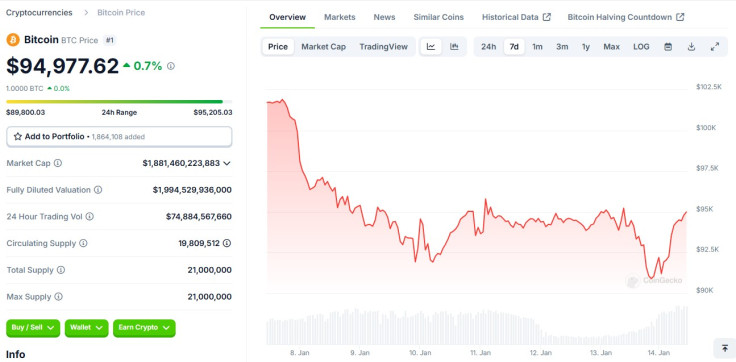Set chart range to Max
The width and height of the screenshot is (736, 362).
[x=612, y=46]
